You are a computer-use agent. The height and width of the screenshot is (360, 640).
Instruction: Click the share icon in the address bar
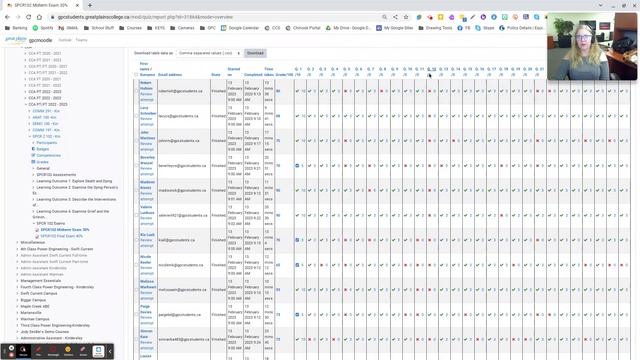(x=395, y=17)
